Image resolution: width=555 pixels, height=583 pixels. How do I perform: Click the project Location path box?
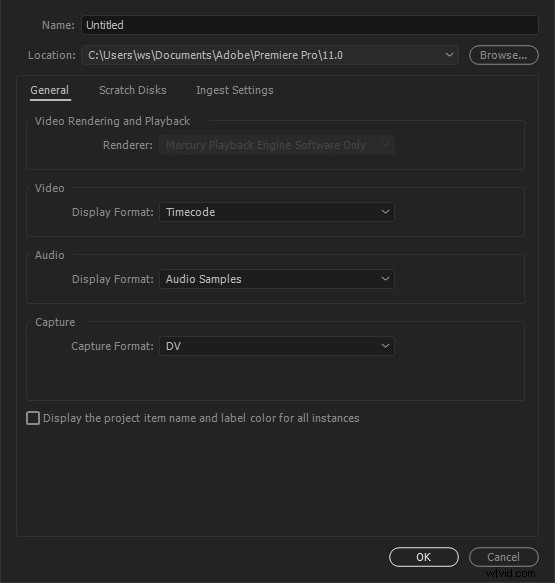pyautogui.click(x=270, y=55)
